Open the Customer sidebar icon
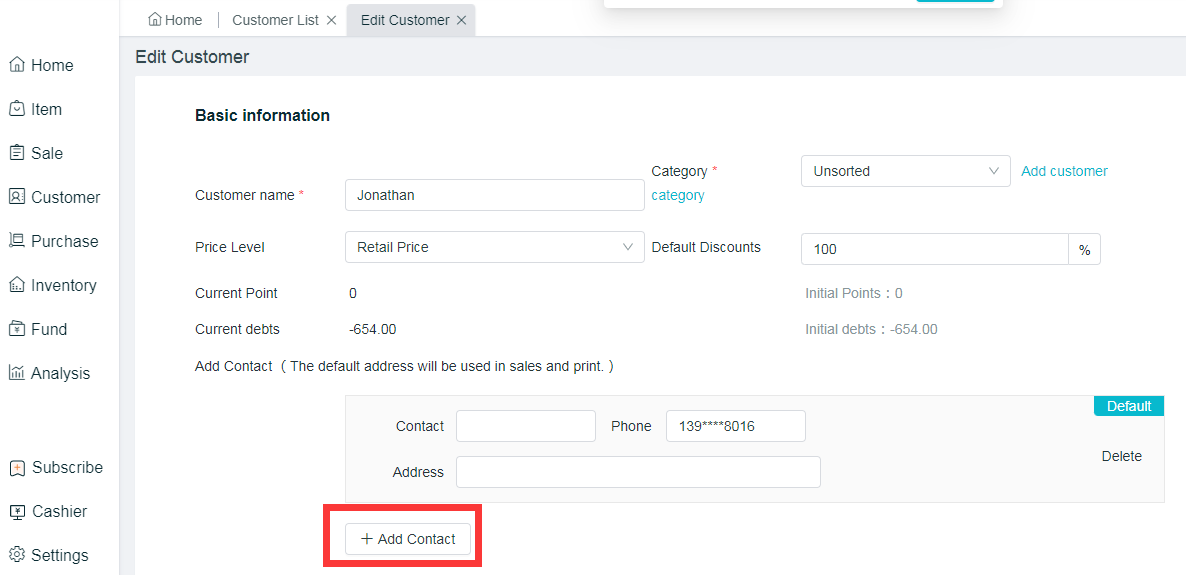1186x575 pixels. [17, 197]
